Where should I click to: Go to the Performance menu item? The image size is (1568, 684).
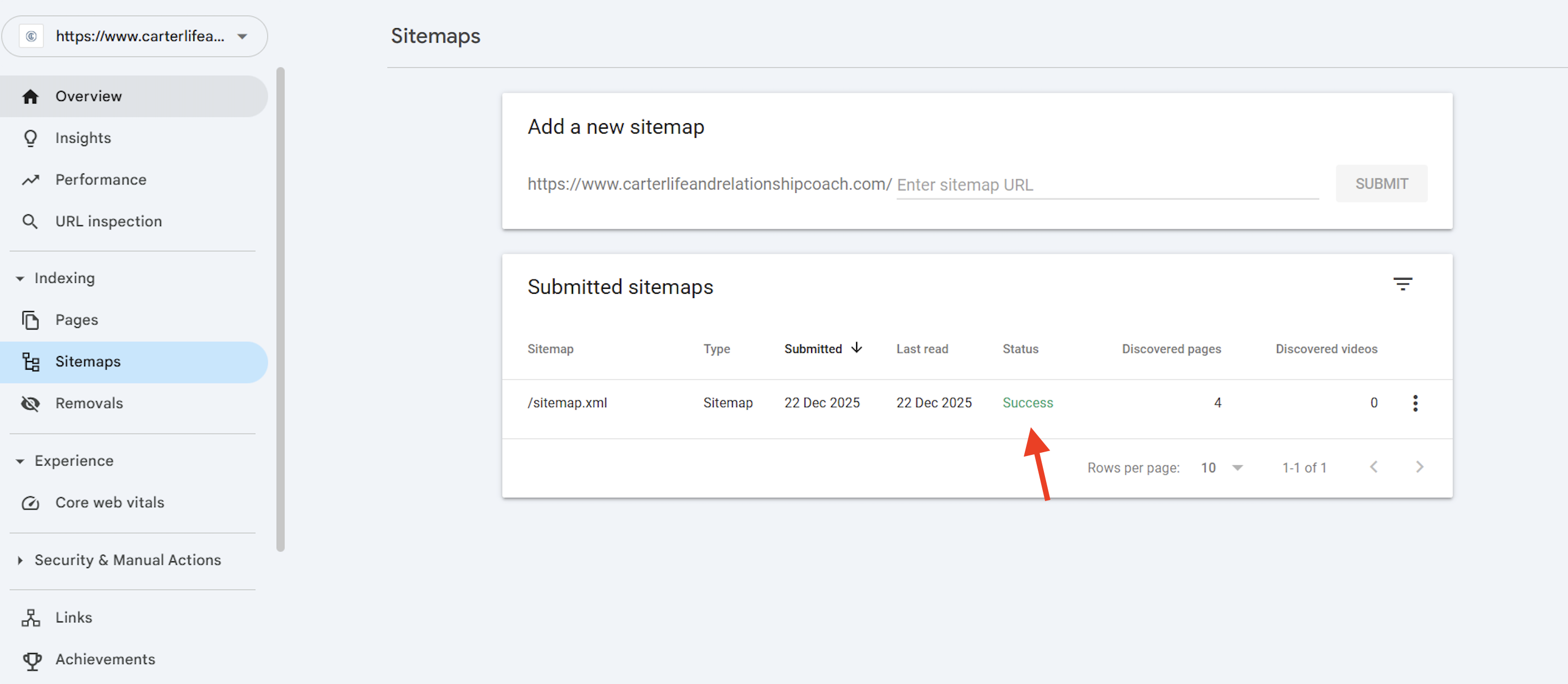(101, 180)
